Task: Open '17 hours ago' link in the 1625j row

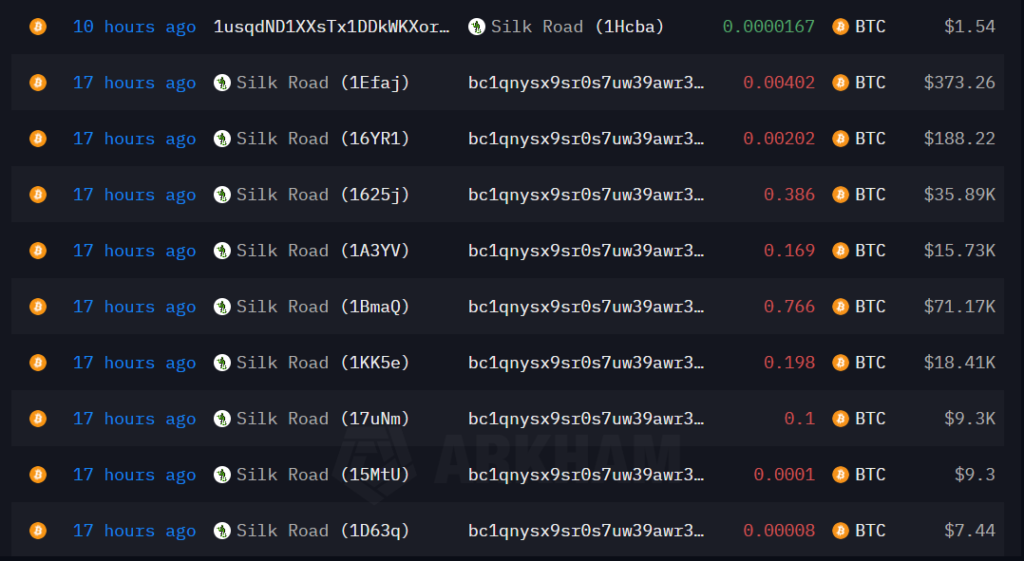Action: point(135,195)
